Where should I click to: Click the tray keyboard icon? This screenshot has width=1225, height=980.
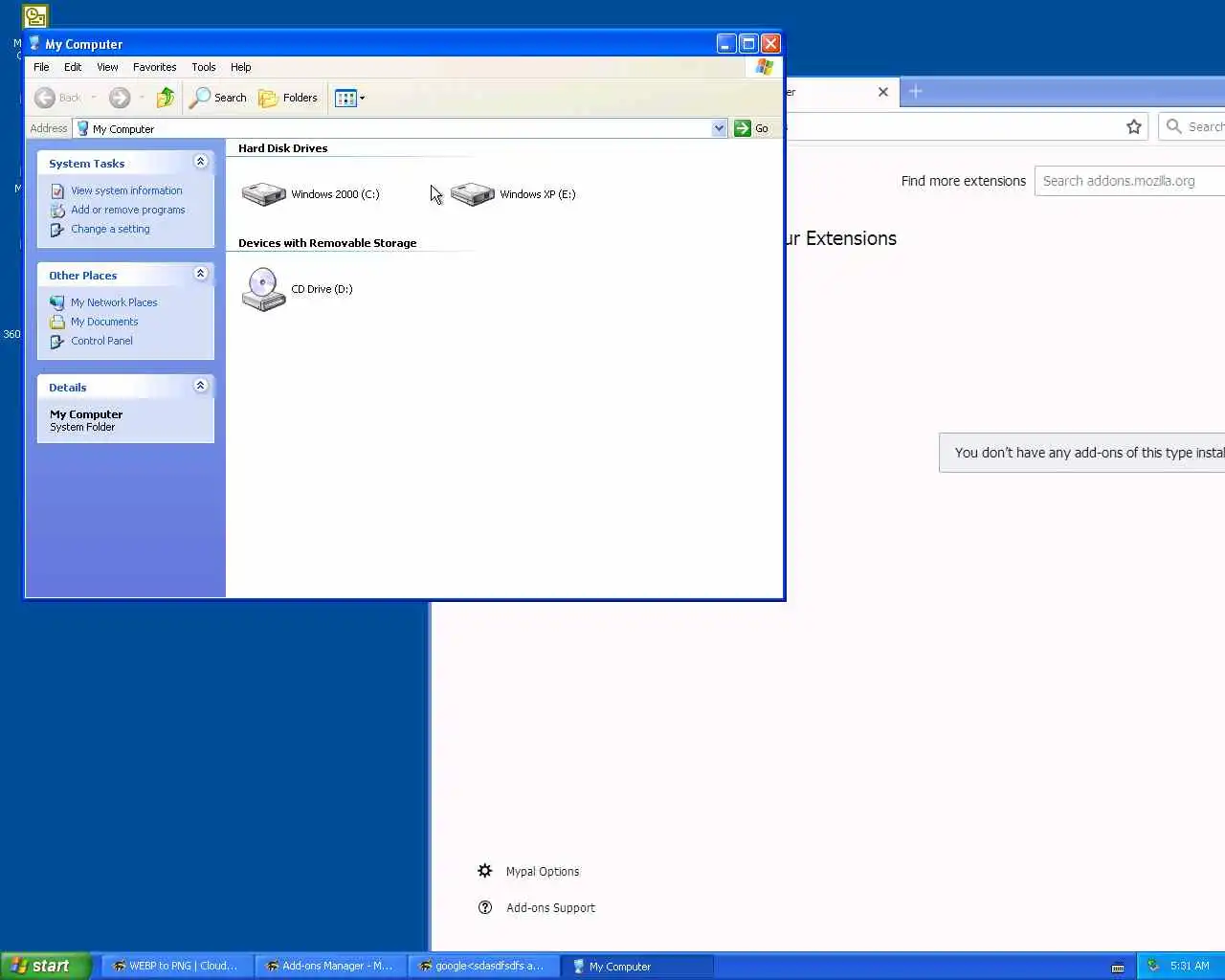coord(1117,967)
